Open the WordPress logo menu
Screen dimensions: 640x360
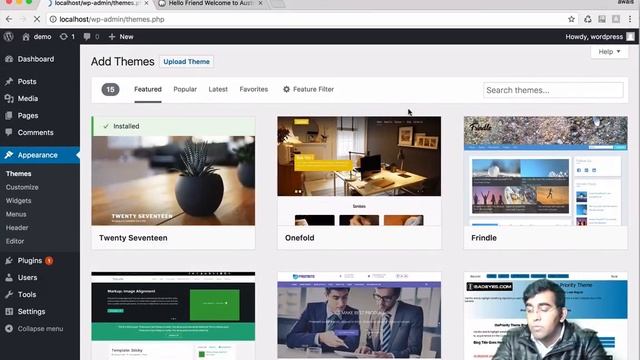click(x=9, y=37)
